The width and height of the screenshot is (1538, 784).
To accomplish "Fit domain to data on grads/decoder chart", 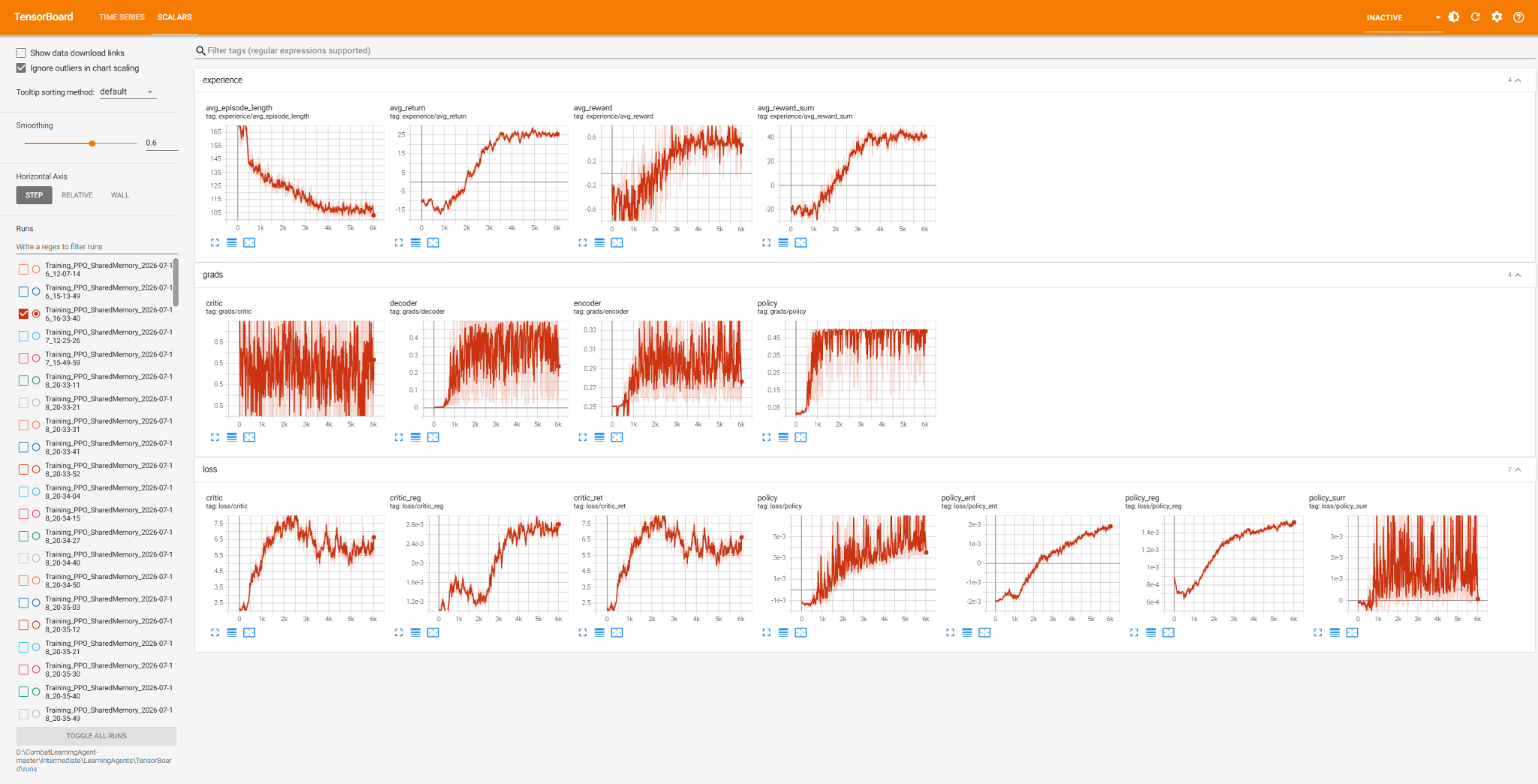I will pos(433,437).
